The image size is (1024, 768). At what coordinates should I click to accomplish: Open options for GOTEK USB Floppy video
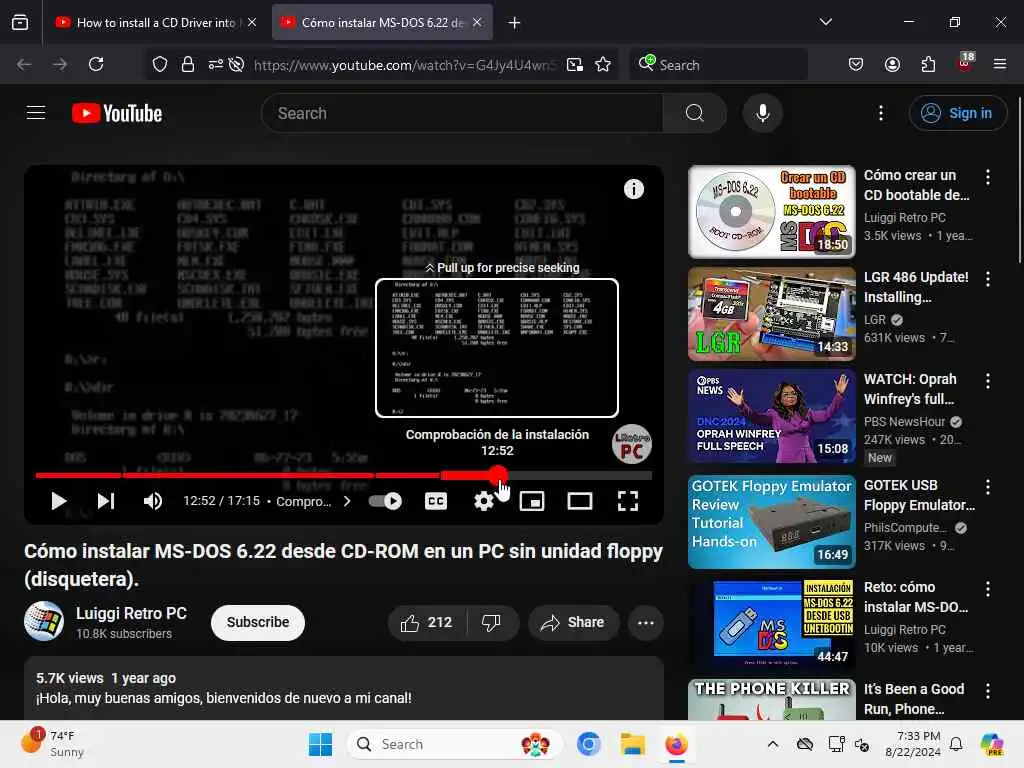point(987,487)
